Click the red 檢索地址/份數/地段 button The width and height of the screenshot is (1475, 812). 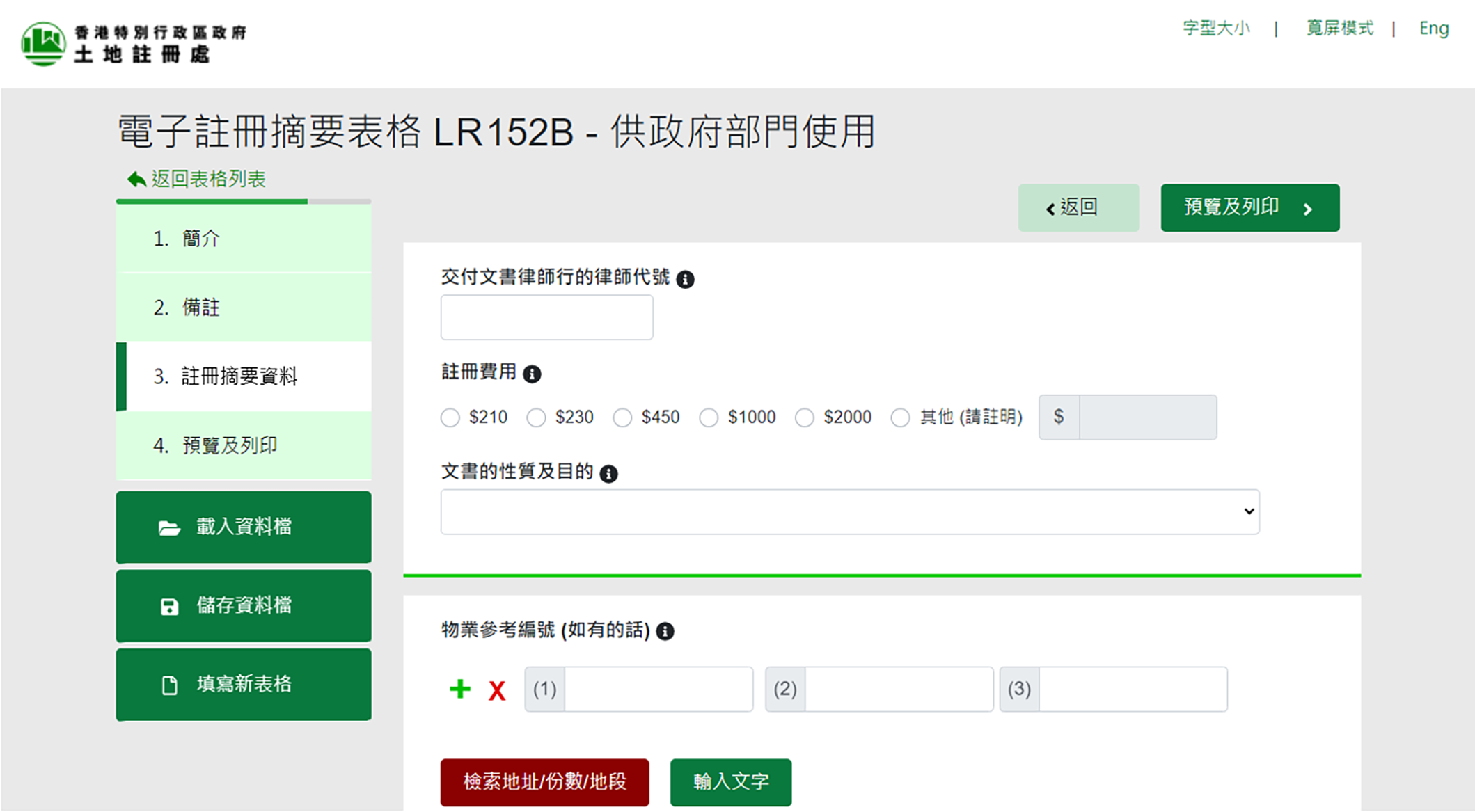click(x=545, y=782)
